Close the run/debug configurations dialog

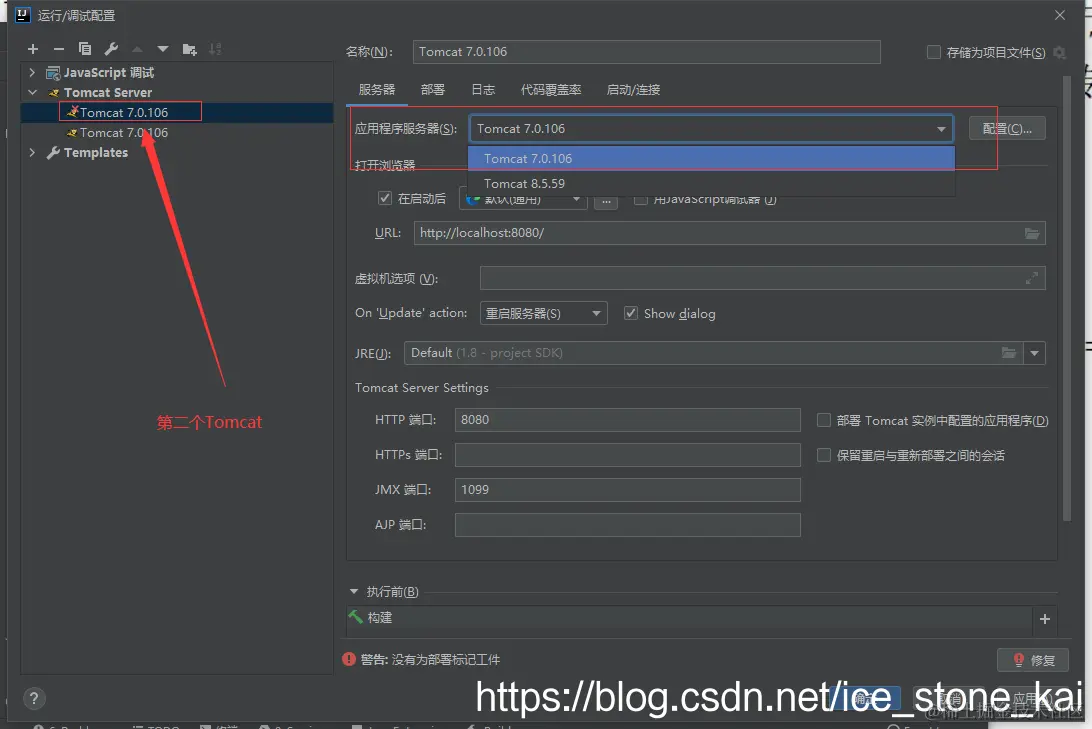tap(1059, 15)
